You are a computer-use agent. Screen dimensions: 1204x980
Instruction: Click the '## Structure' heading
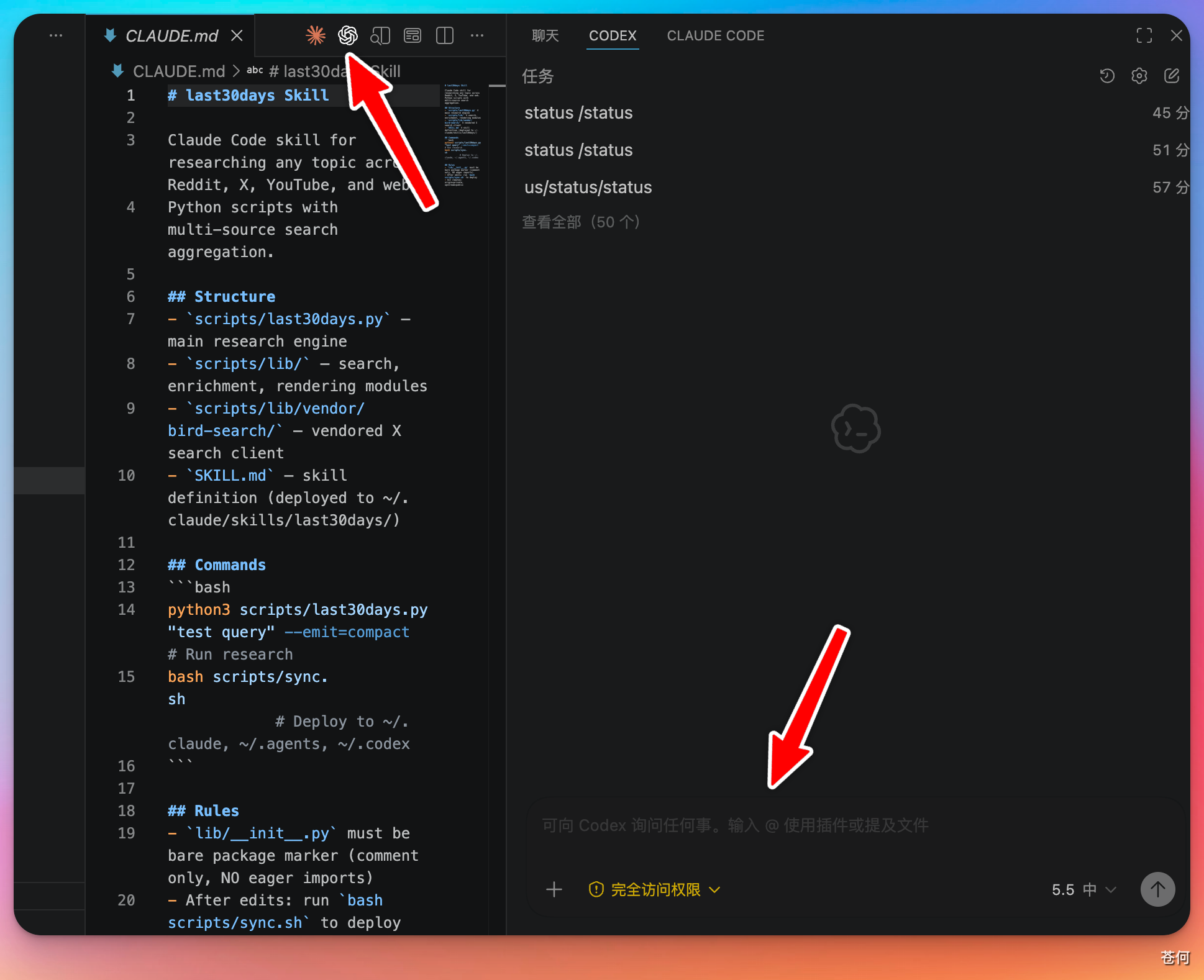click(x=221, y=296)
